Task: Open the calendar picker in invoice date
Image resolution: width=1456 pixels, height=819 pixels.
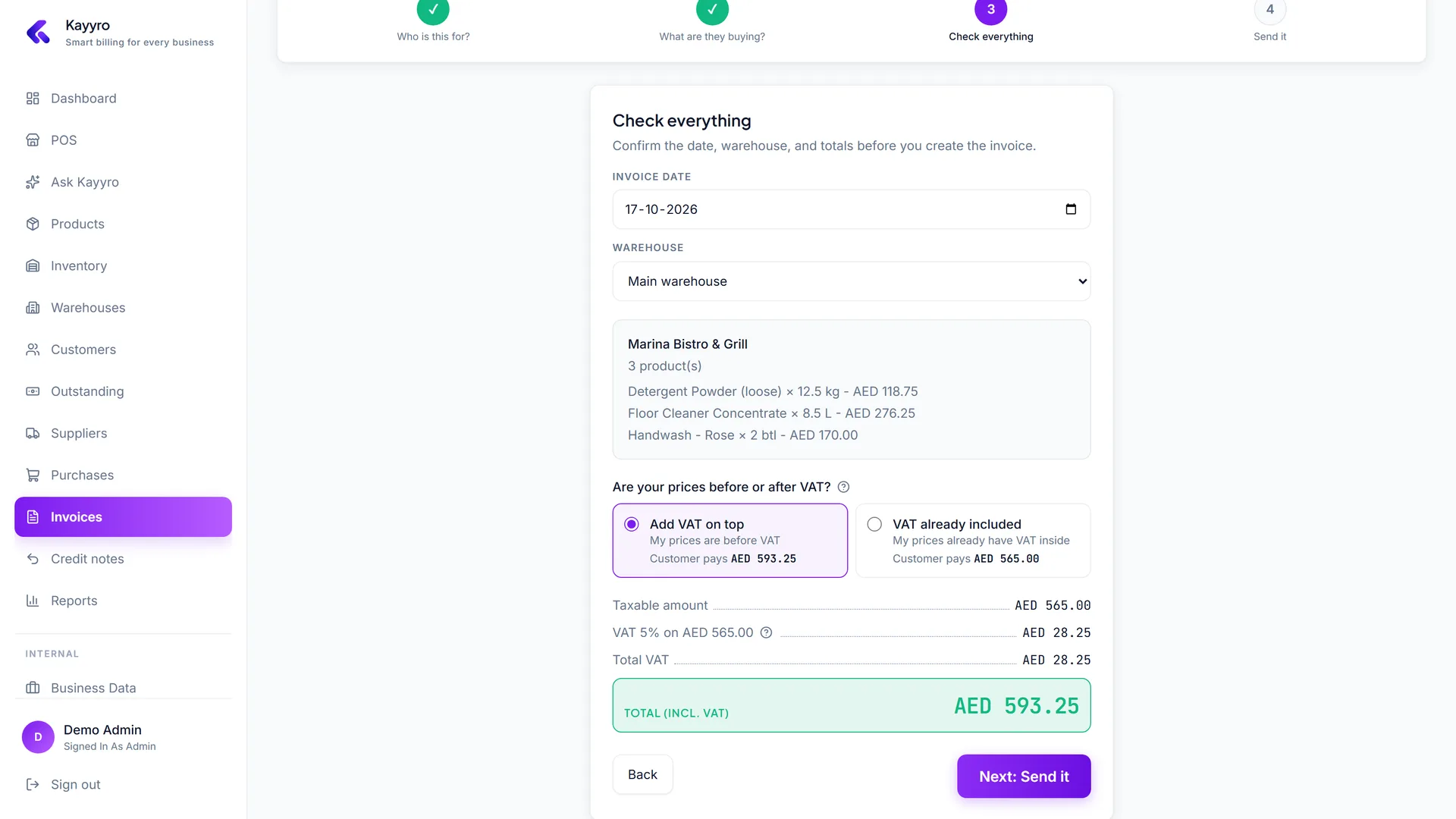Action: (1071, 209)
